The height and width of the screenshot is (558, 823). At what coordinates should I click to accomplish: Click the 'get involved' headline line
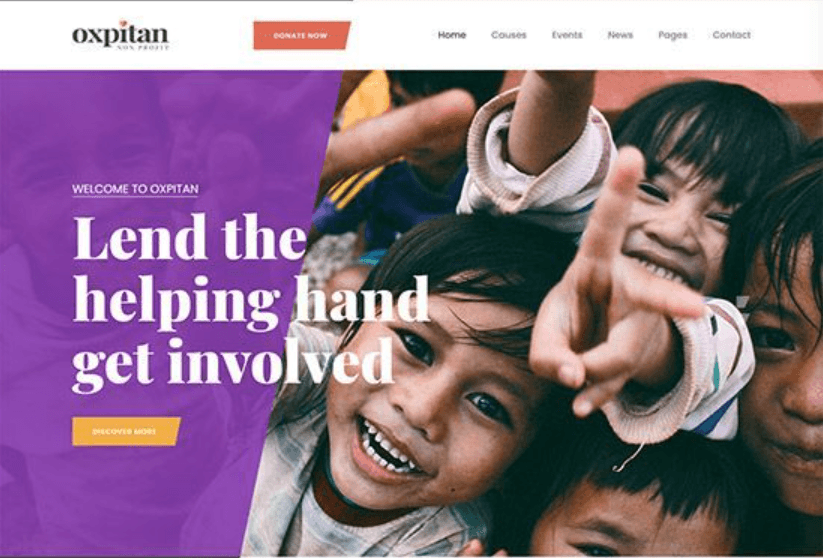233,364
